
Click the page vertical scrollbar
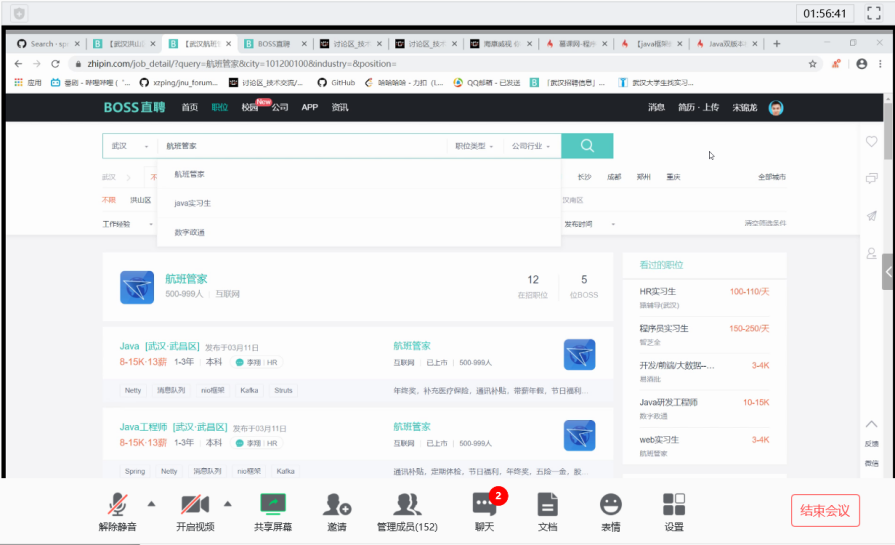coord(888,131)
